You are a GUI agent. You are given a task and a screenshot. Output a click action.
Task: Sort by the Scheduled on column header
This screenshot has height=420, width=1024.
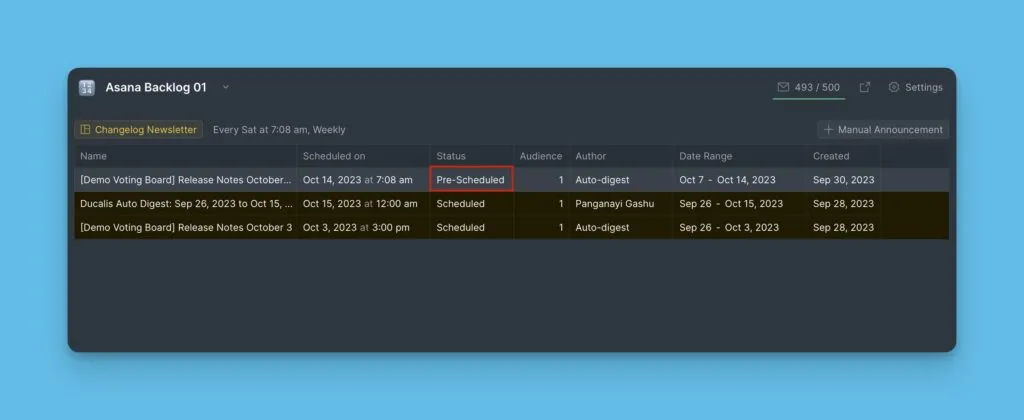point(334,156)
